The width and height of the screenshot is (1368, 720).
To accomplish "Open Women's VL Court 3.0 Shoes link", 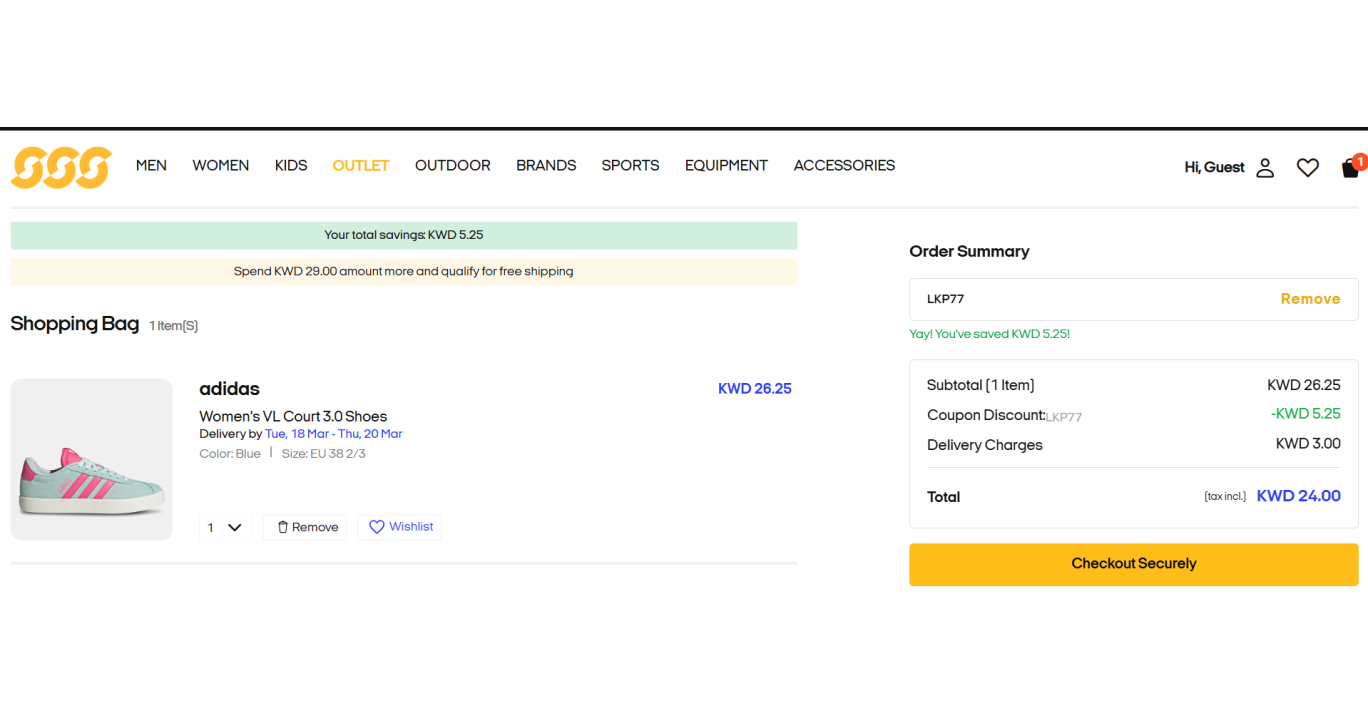I will click(x=293, y=416).
